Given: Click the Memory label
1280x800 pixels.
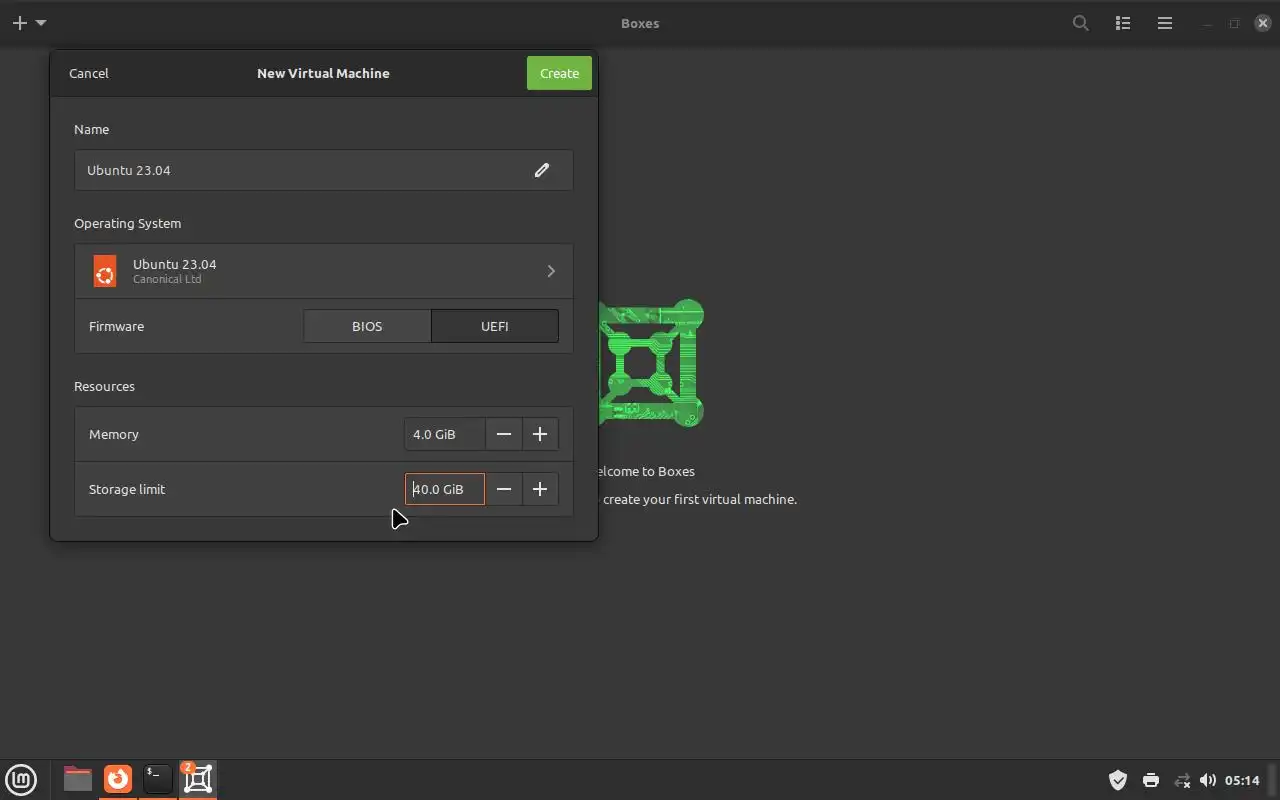Looking at the screenshot, I should (x=114, y=434).
